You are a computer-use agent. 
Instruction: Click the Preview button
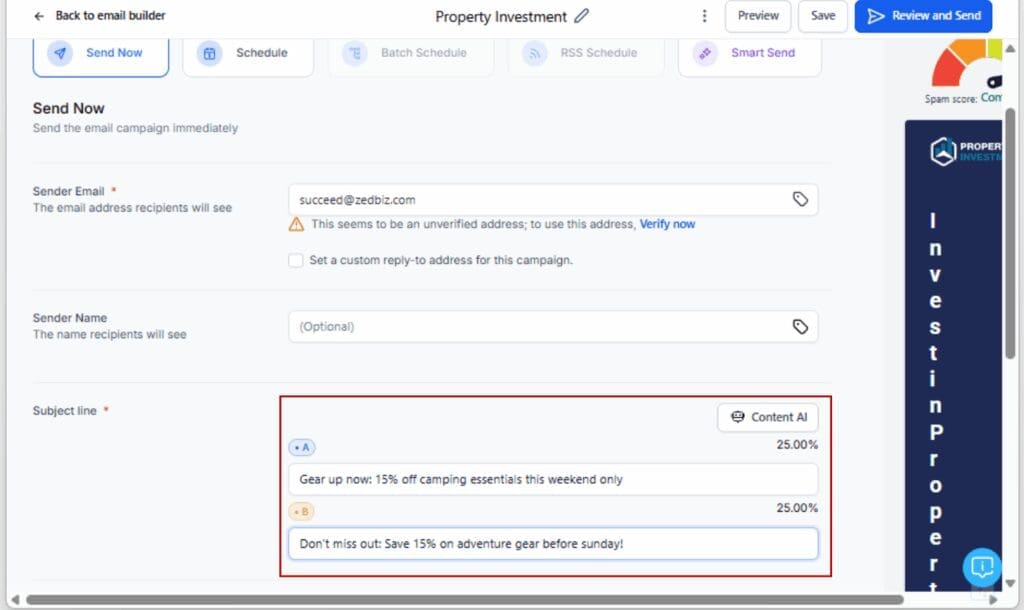pyautogui.click(x=758, y=16)
